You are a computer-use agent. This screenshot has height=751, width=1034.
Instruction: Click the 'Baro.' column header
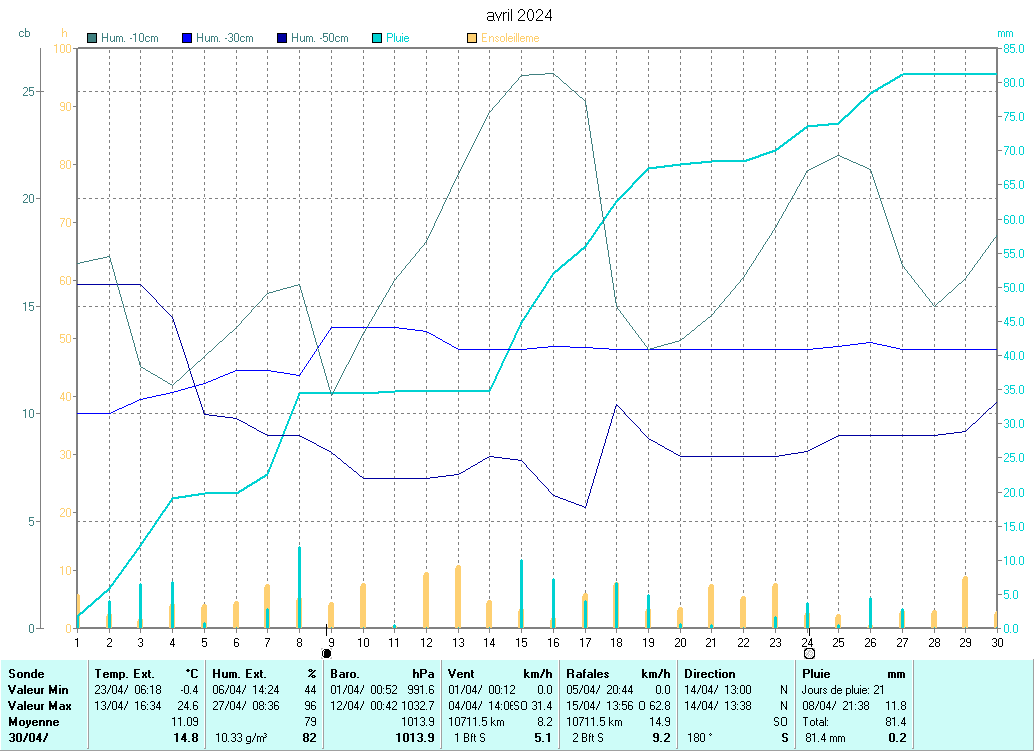[x=346, y=674]
